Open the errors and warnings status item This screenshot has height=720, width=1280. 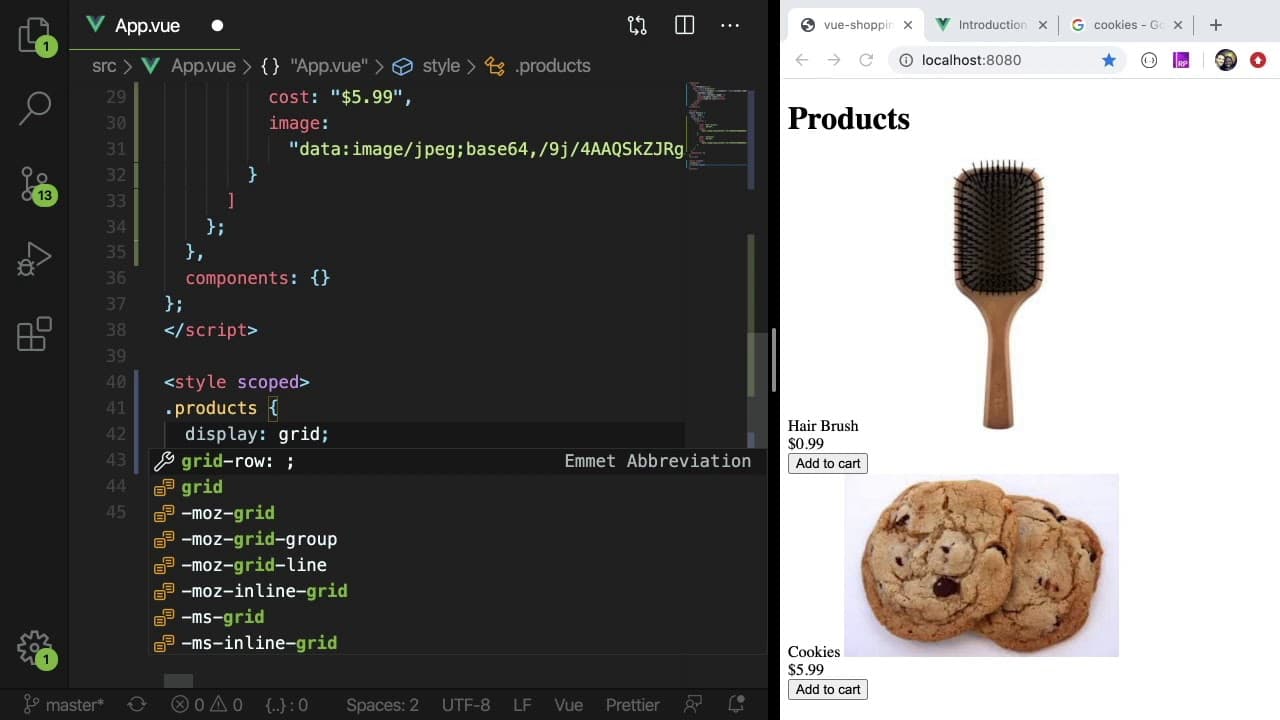tap(207, 705)
